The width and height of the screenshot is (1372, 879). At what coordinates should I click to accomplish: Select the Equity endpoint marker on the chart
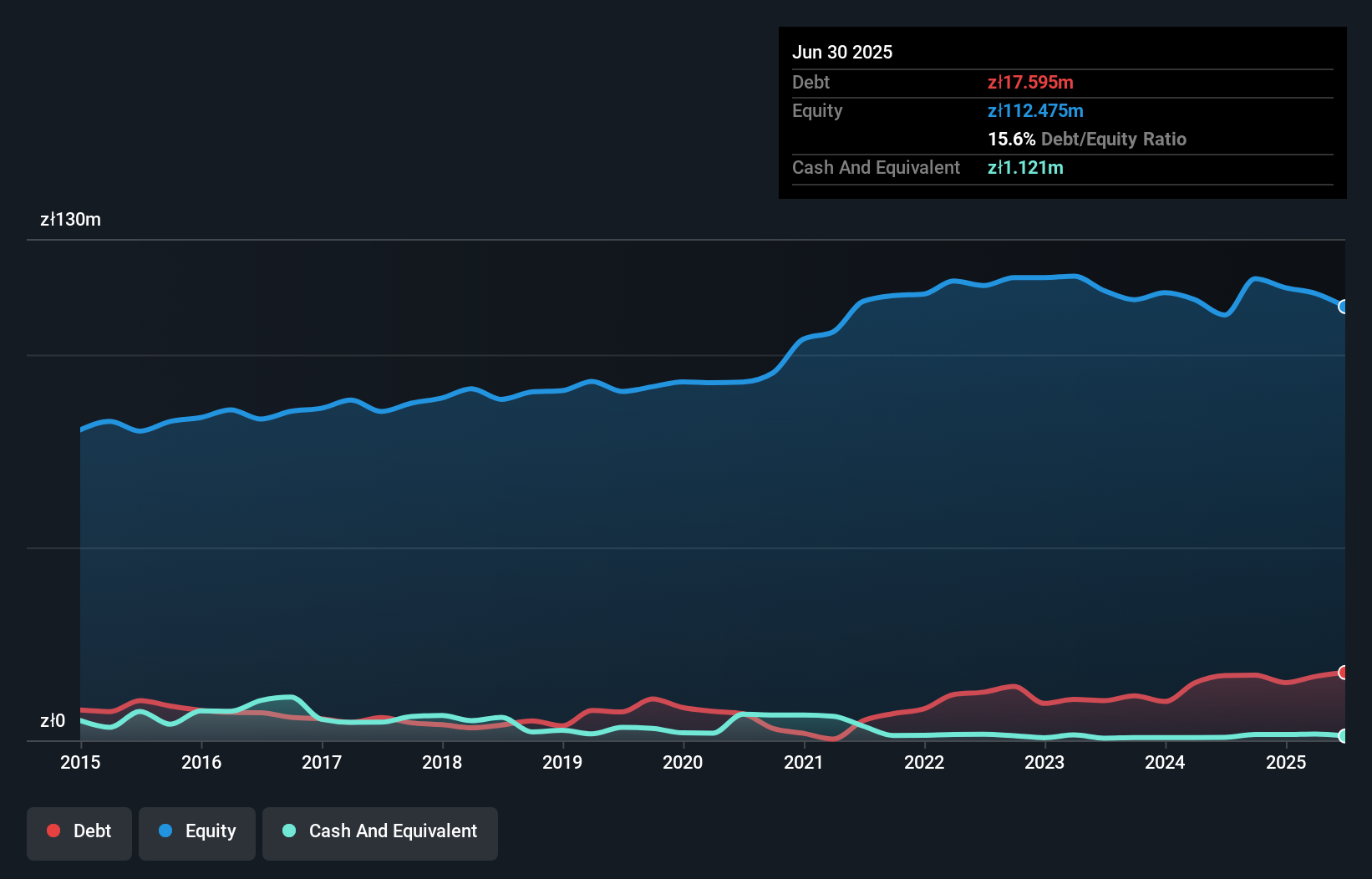1343,307
